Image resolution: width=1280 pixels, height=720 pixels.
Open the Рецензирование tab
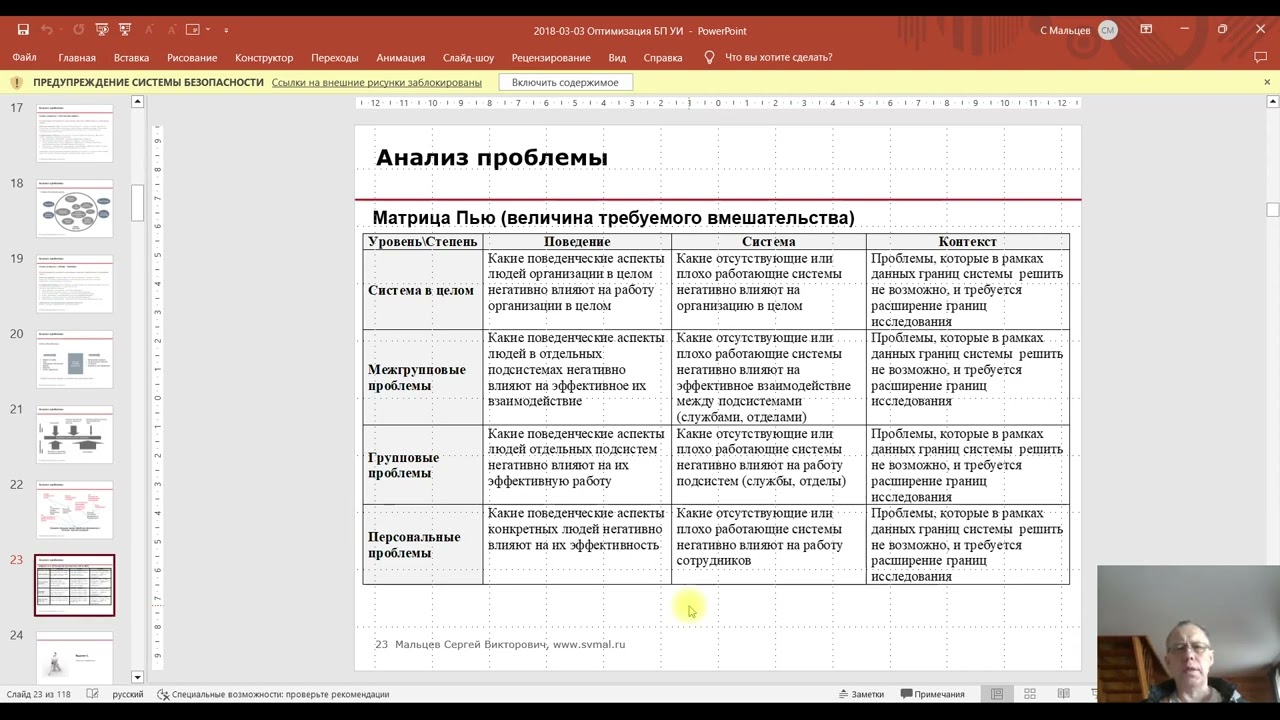click(x=551, y=58)
